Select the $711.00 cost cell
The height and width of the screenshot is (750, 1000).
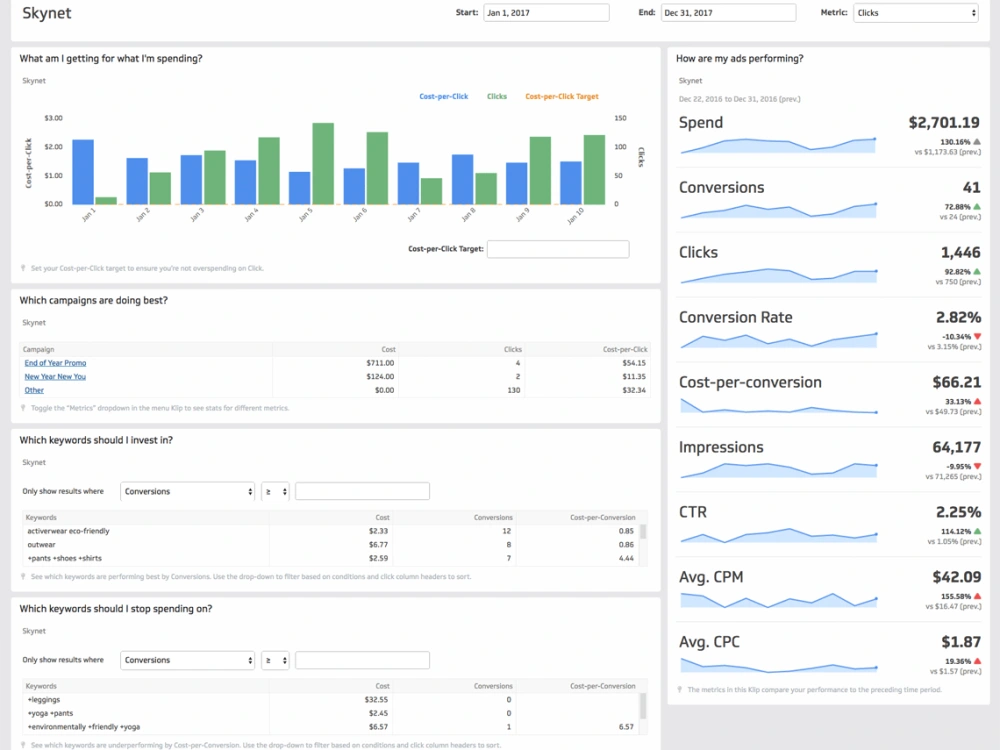pyautogui.click(x=380, y=363)
